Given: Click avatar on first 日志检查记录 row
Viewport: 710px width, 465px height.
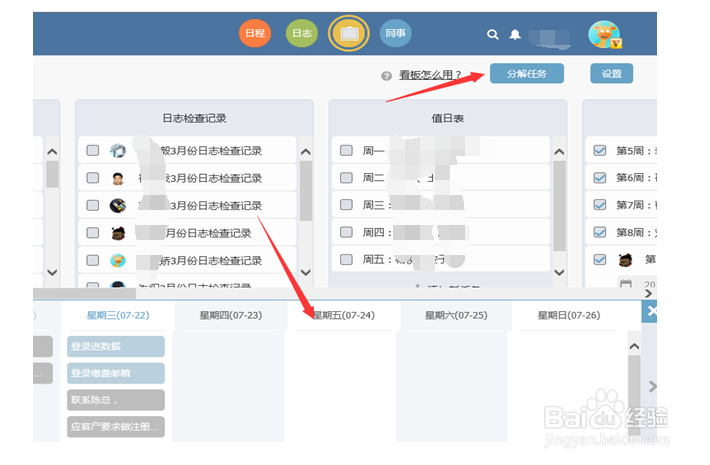Looking at the screenshot, I should click(118, 150).
